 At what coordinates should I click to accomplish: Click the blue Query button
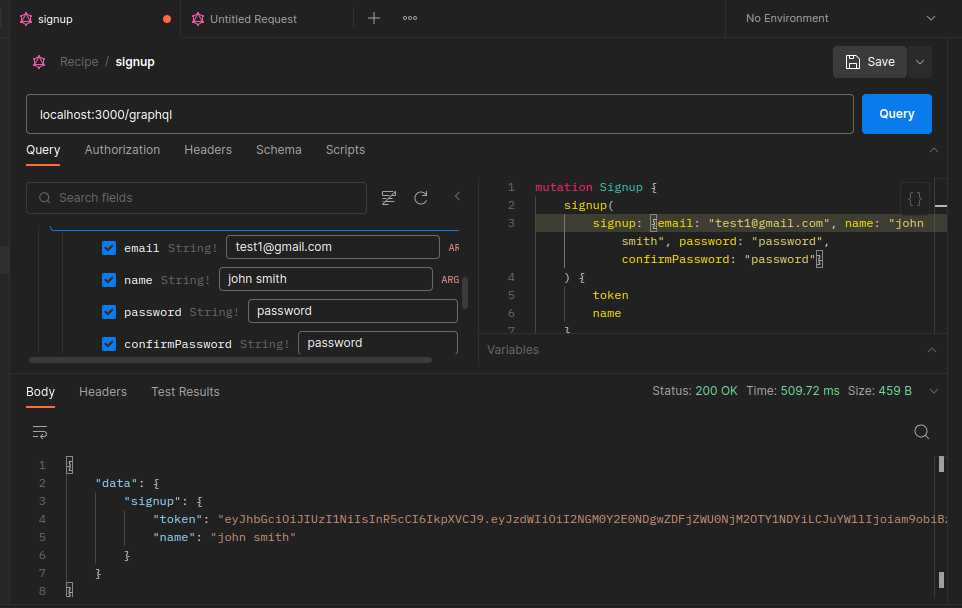click(896, 114)
